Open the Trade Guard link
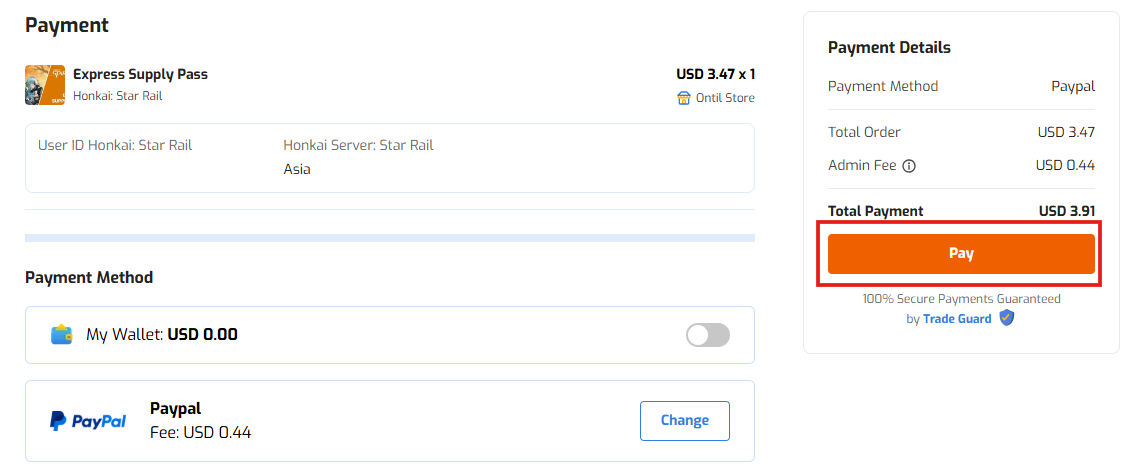 957,319
